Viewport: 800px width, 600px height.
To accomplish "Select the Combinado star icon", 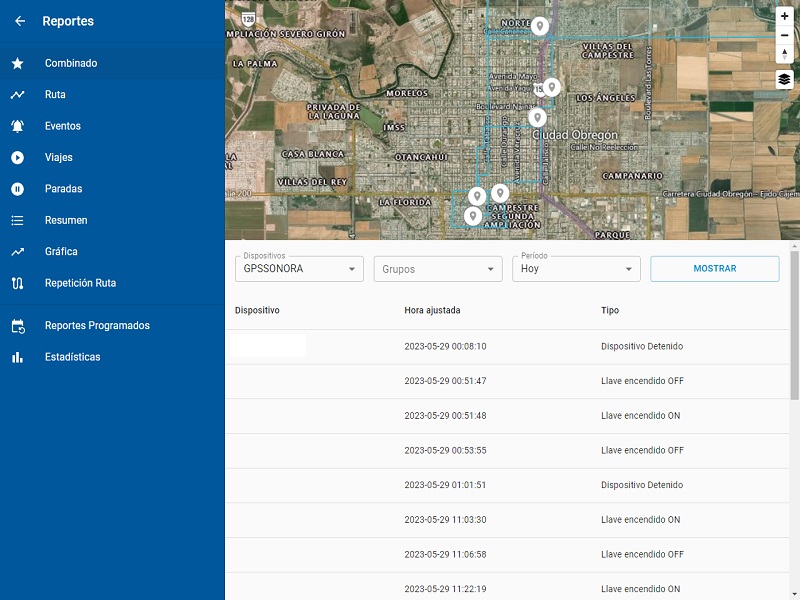I will coord(18,63).
